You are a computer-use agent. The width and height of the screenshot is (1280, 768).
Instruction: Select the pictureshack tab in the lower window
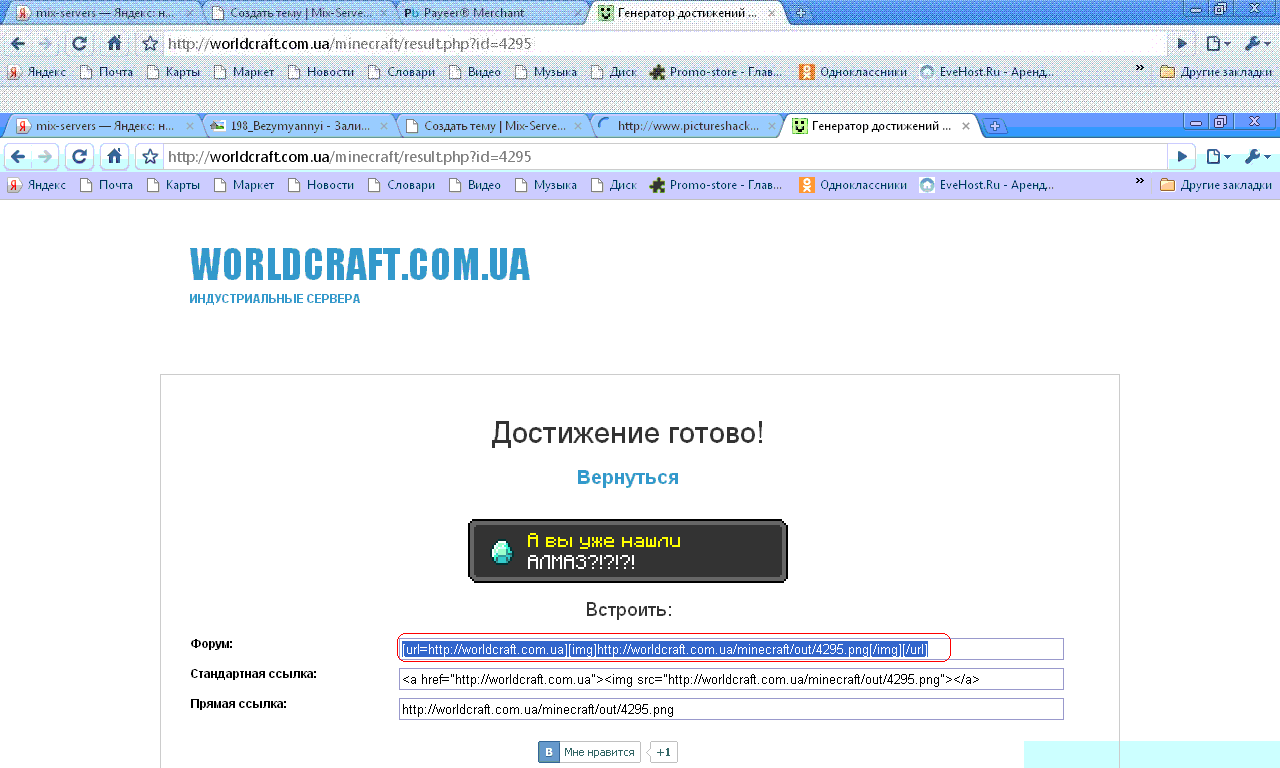pos(685,126)
